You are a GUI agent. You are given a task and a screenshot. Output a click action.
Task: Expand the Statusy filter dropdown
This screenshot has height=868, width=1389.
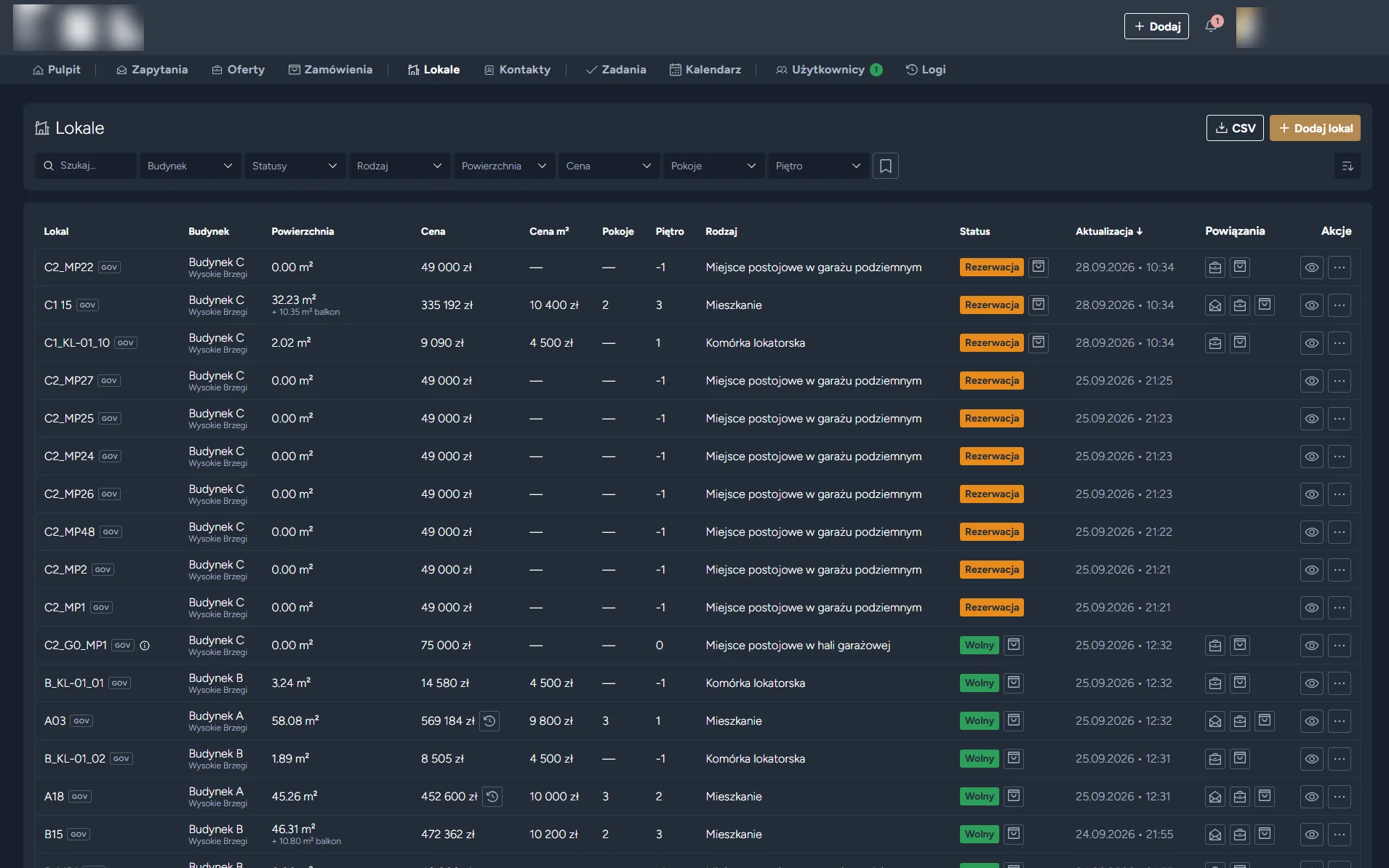click(295, 166)
